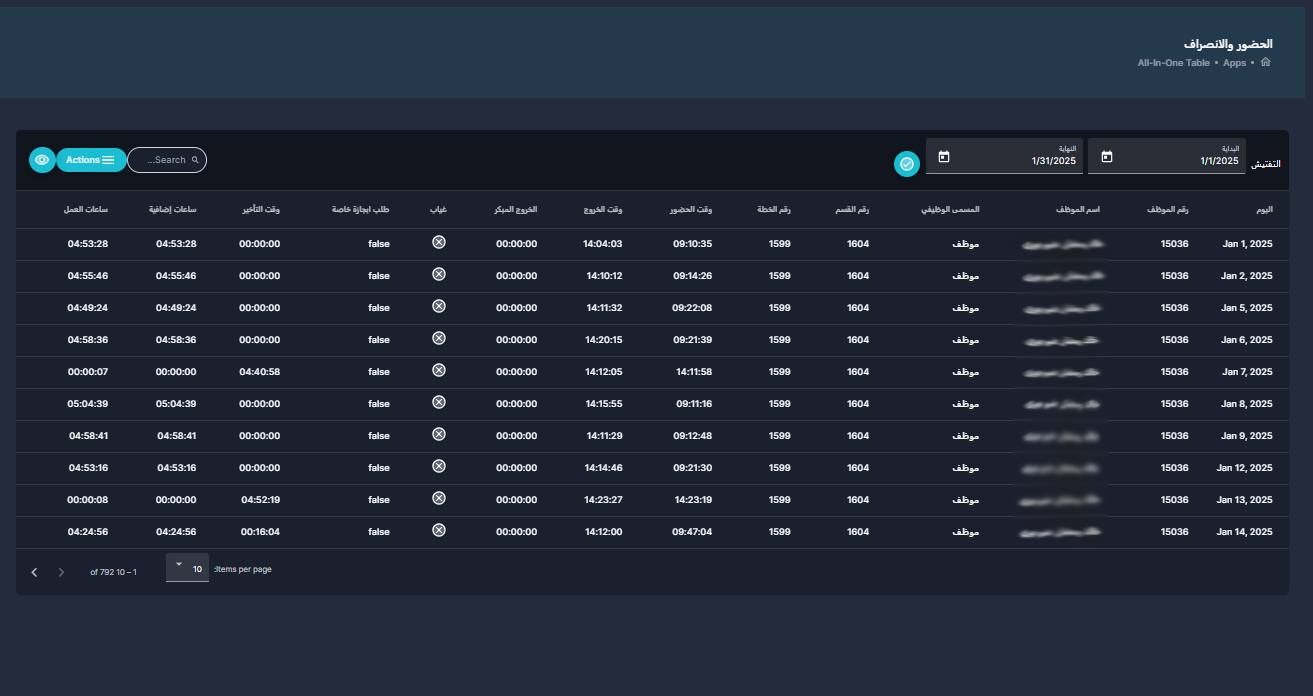Sort by the المسمى الوظيفي column header
This screenshot has width=1313, height=696.
950,210
